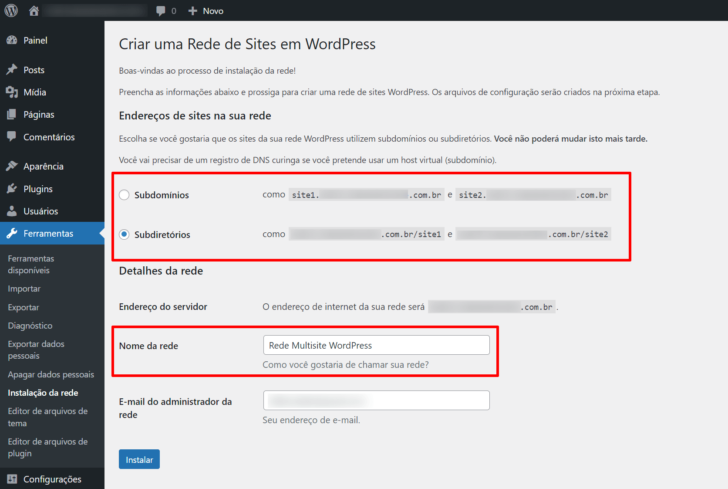
Task: Click the Subdiretórios label text
Action: 162,235
